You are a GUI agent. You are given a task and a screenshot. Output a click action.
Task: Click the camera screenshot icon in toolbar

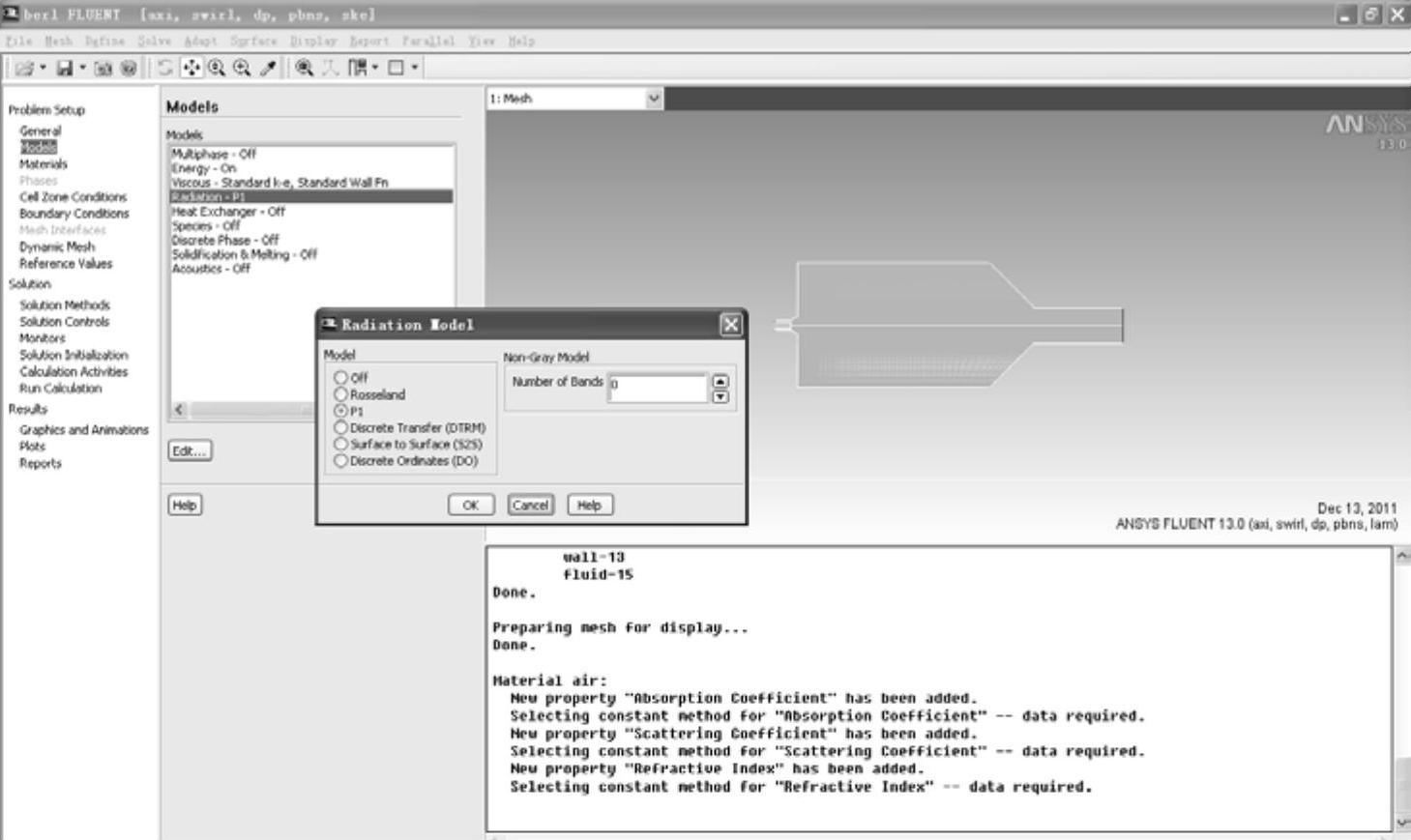[x=103, y=68]
